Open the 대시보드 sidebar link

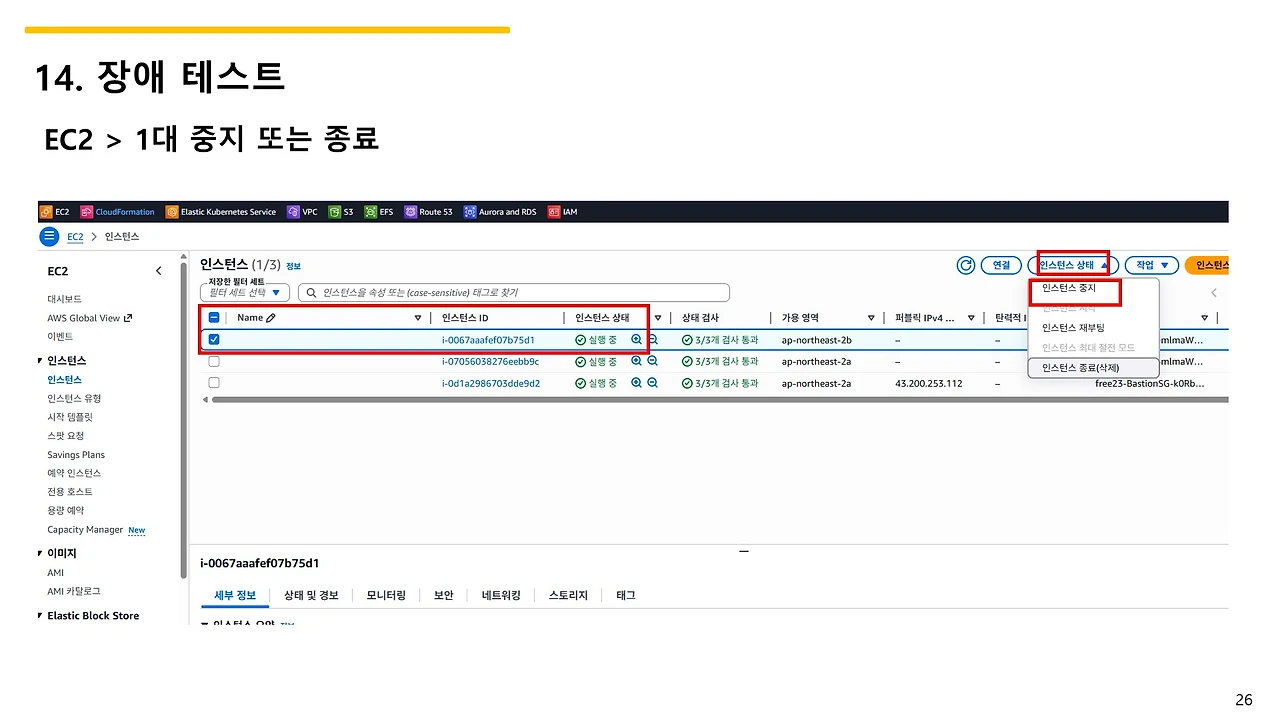point(64,299)
